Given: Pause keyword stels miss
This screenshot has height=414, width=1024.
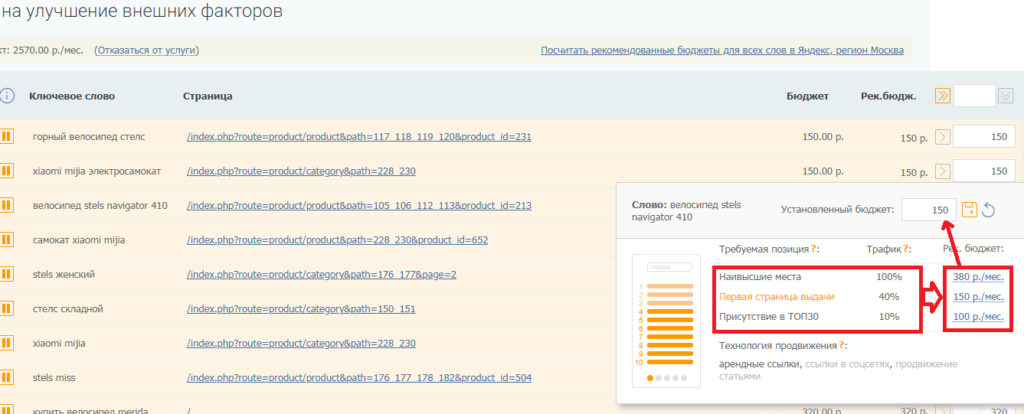Looking at the screenshot, I should click(6, 377).
